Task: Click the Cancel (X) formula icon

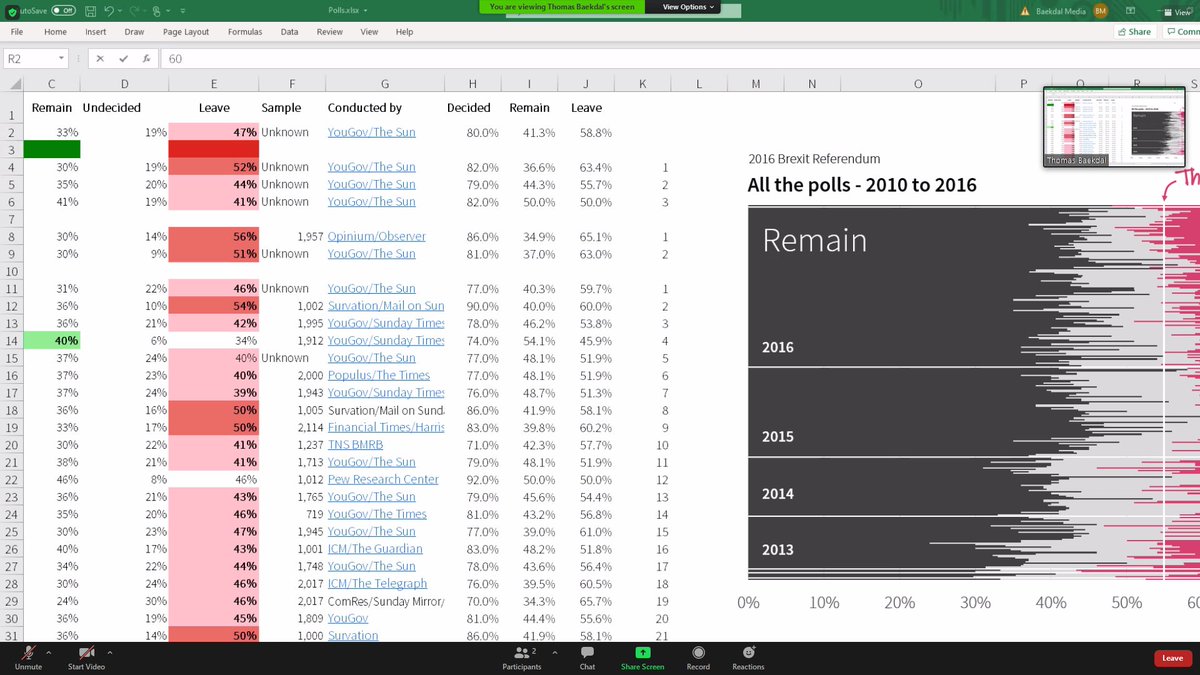Action: tap(100, 59)
